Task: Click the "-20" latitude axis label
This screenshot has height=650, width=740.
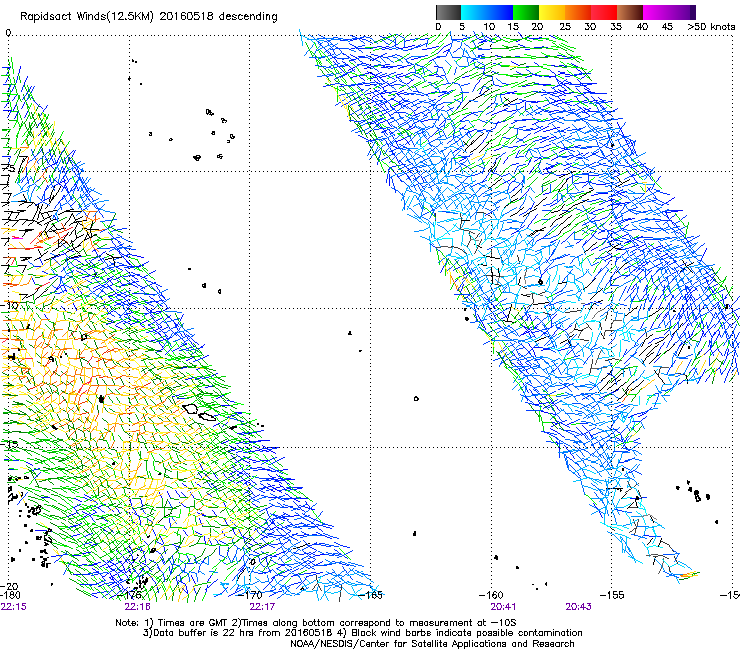Action: [x=10, y=586]
